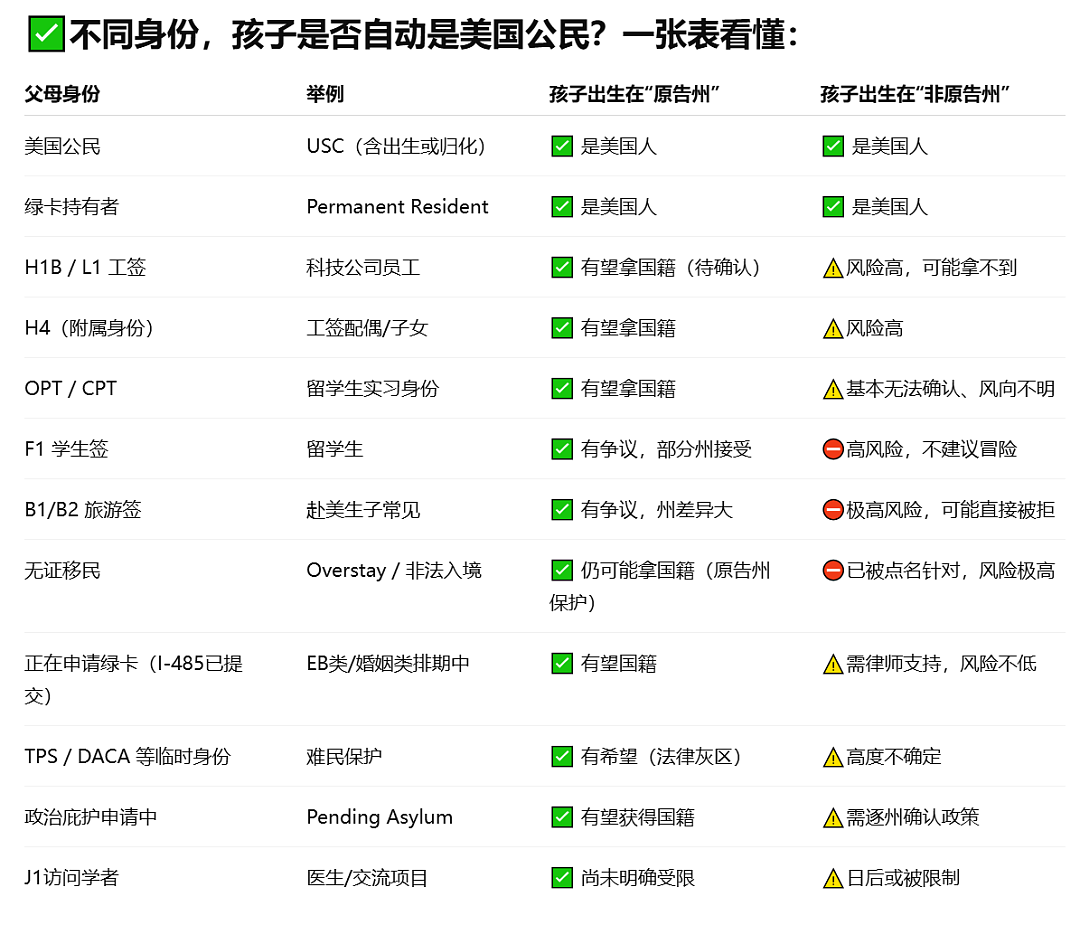This screenshot has height=925, width=1080.
Task: Select the 无证移民 row label
Action: pyautogui.click(x=62, y=570)
